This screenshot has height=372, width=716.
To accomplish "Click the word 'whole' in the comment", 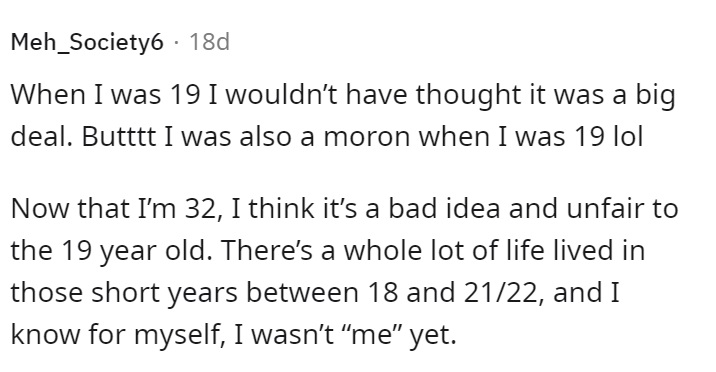I will (x=385, y=250).
